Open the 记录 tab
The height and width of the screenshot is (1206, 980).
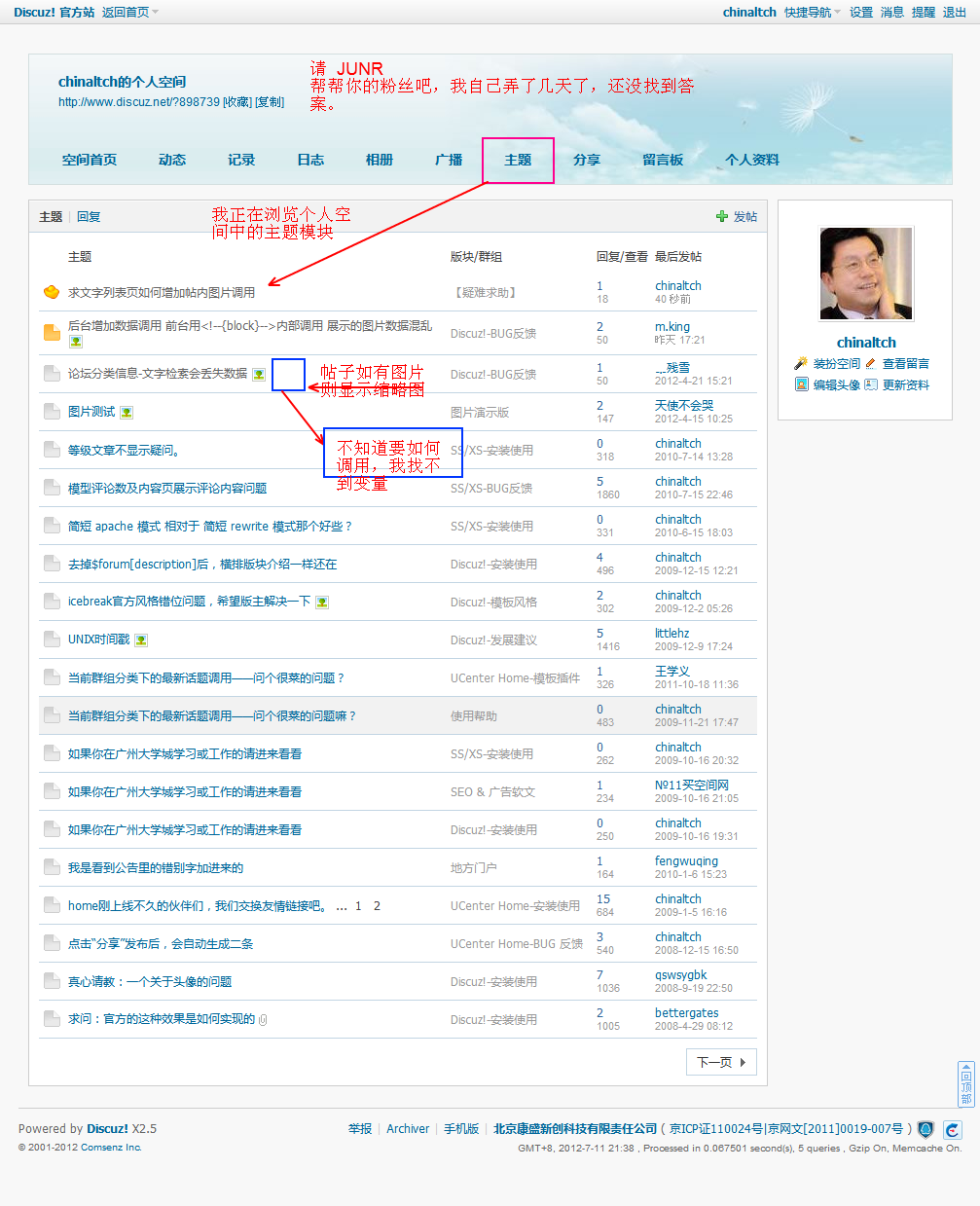coord(241,160)
